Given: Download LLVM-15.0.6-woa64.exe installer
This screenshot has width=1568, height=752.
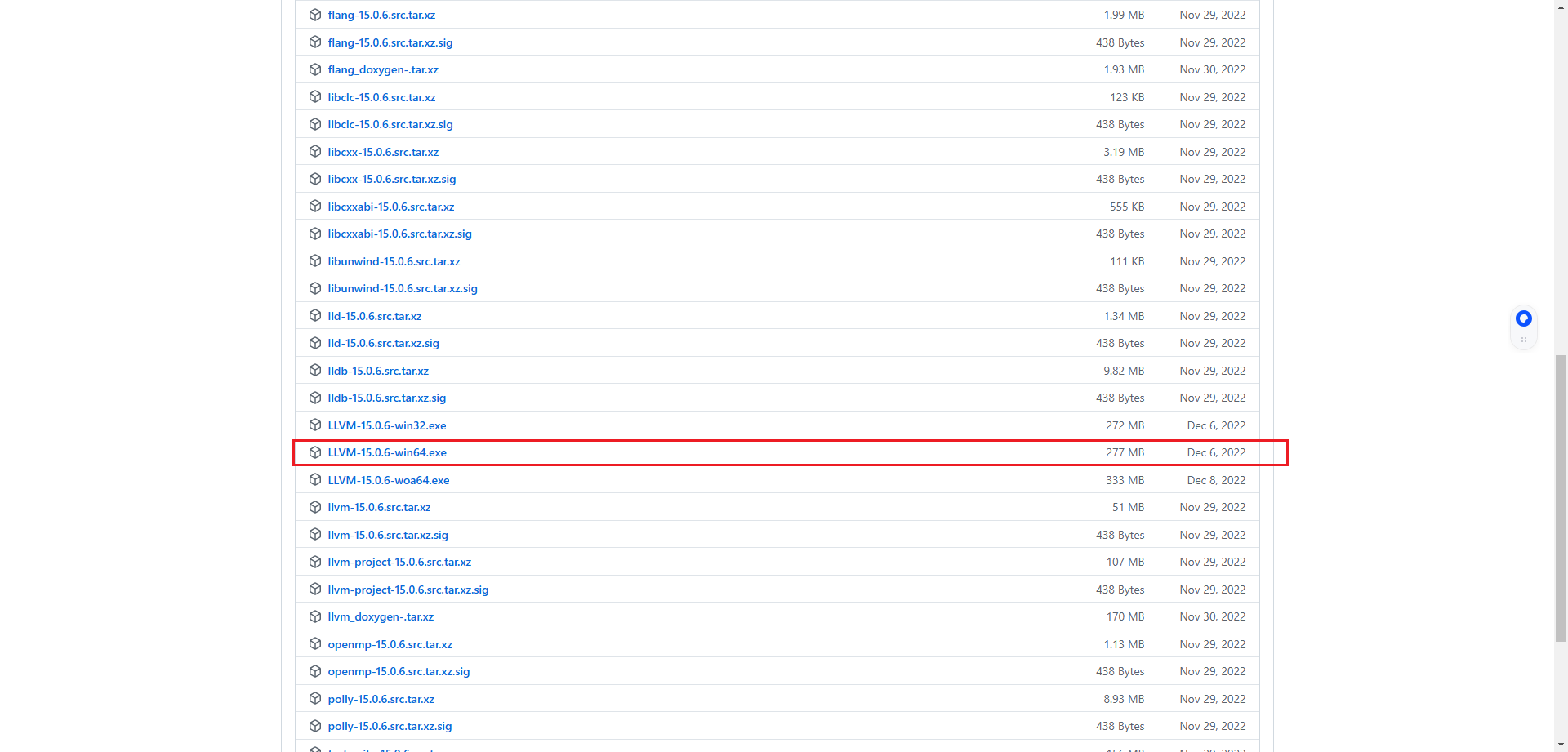Looking at the screenshot, I should coord(389,480).
